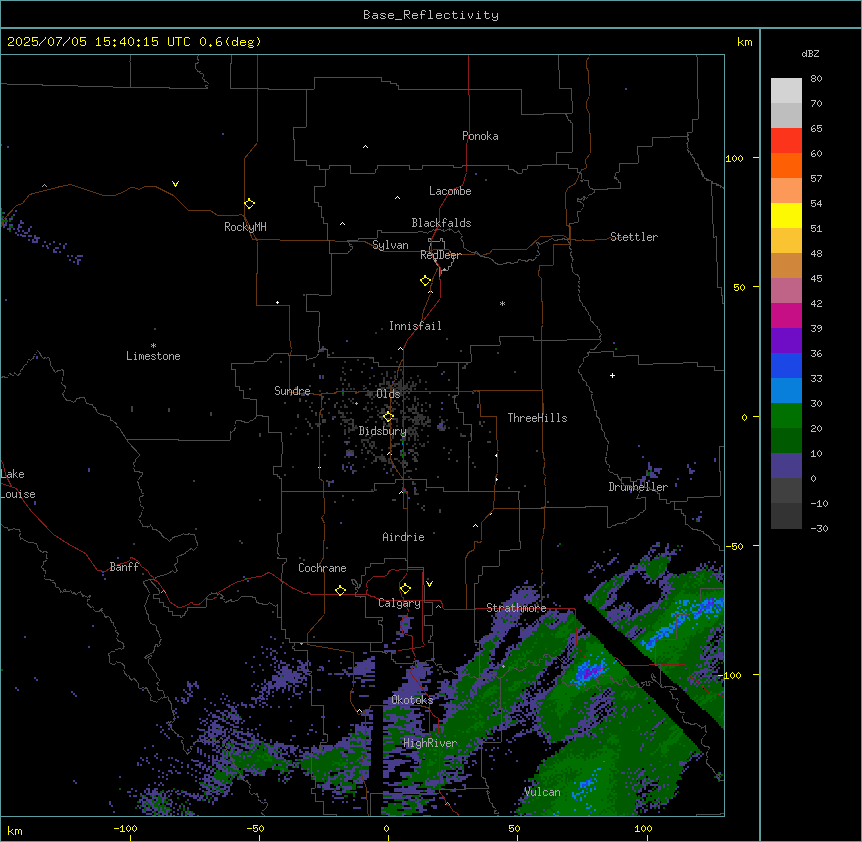Click the ThreeHills label

click(x=537, y=418)
